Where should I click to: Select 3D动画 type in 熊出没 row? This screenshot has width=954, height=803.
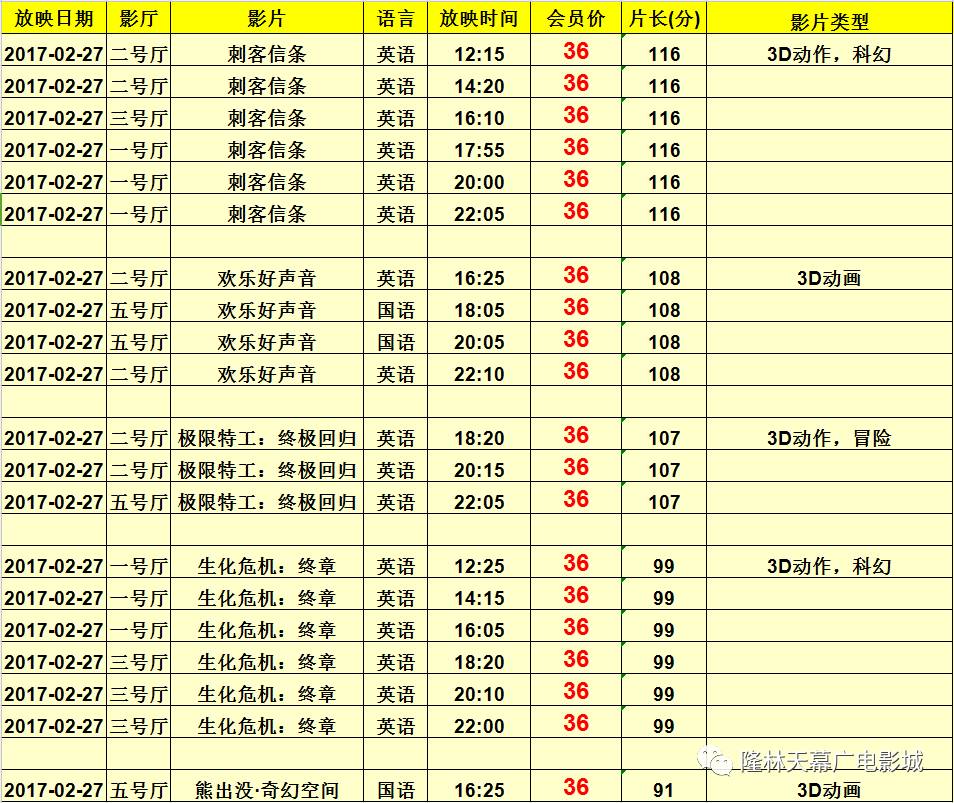click(x=829, y=787)
